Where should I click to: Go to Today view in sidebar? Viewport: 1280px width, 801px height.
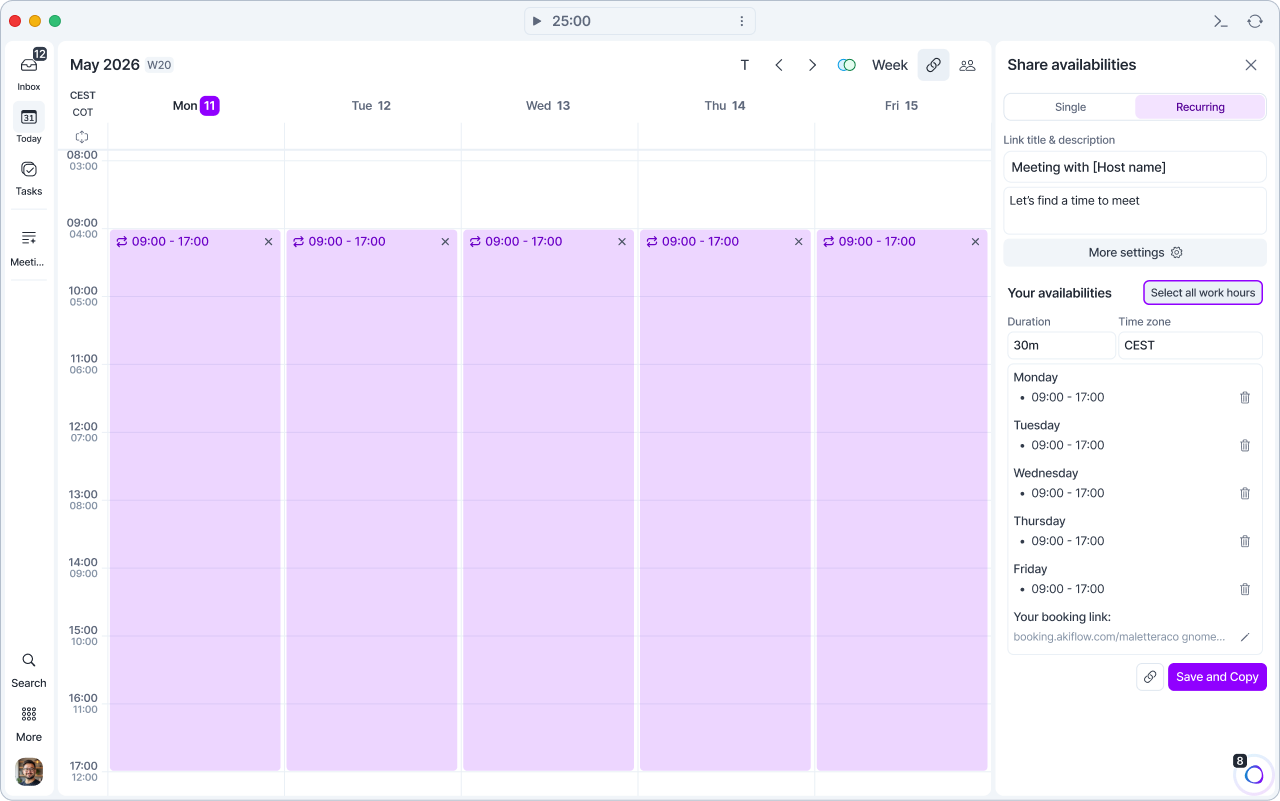tap(29, 124)
